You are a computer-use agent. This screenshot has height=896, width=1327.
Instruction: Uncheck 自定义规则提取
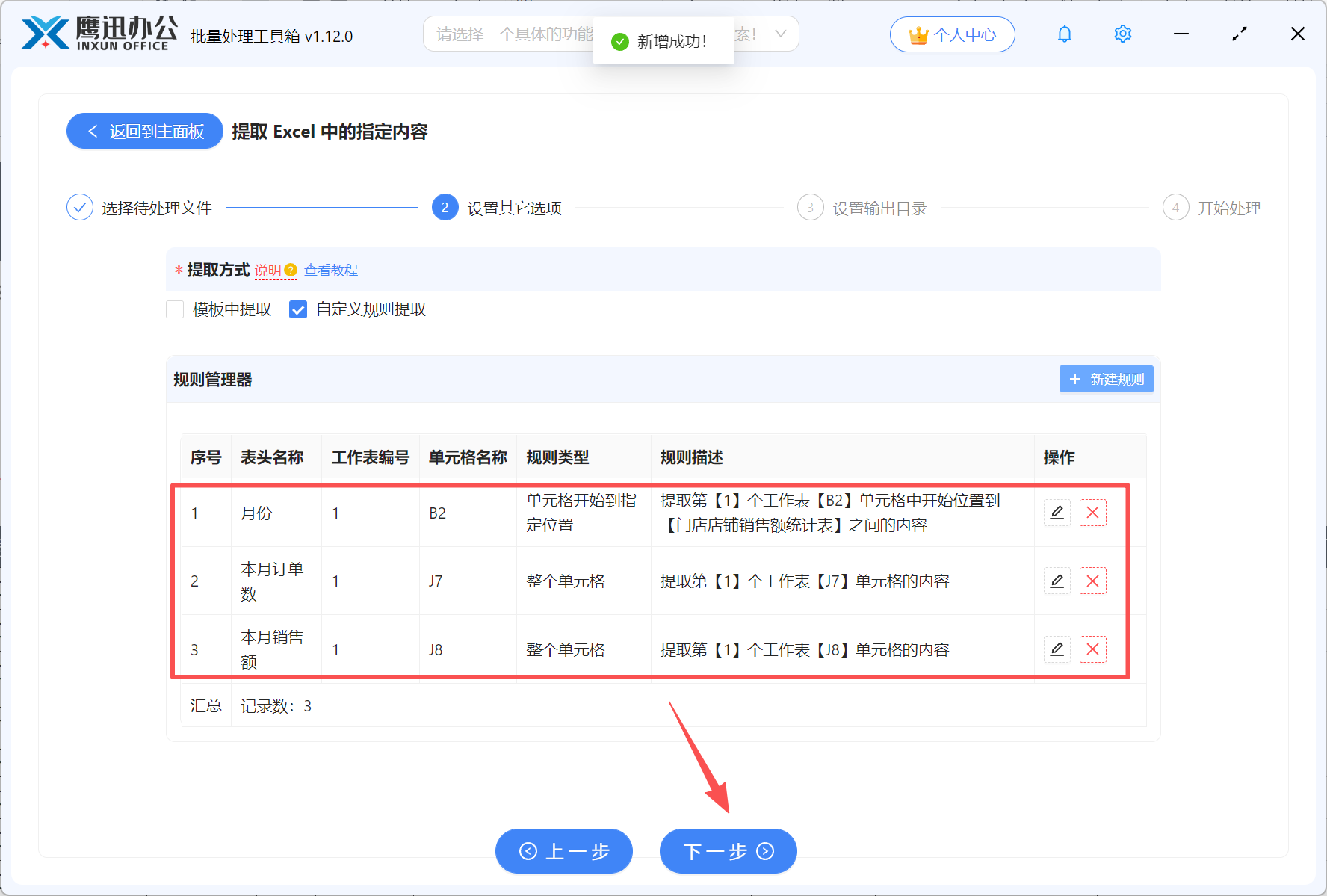298,309
